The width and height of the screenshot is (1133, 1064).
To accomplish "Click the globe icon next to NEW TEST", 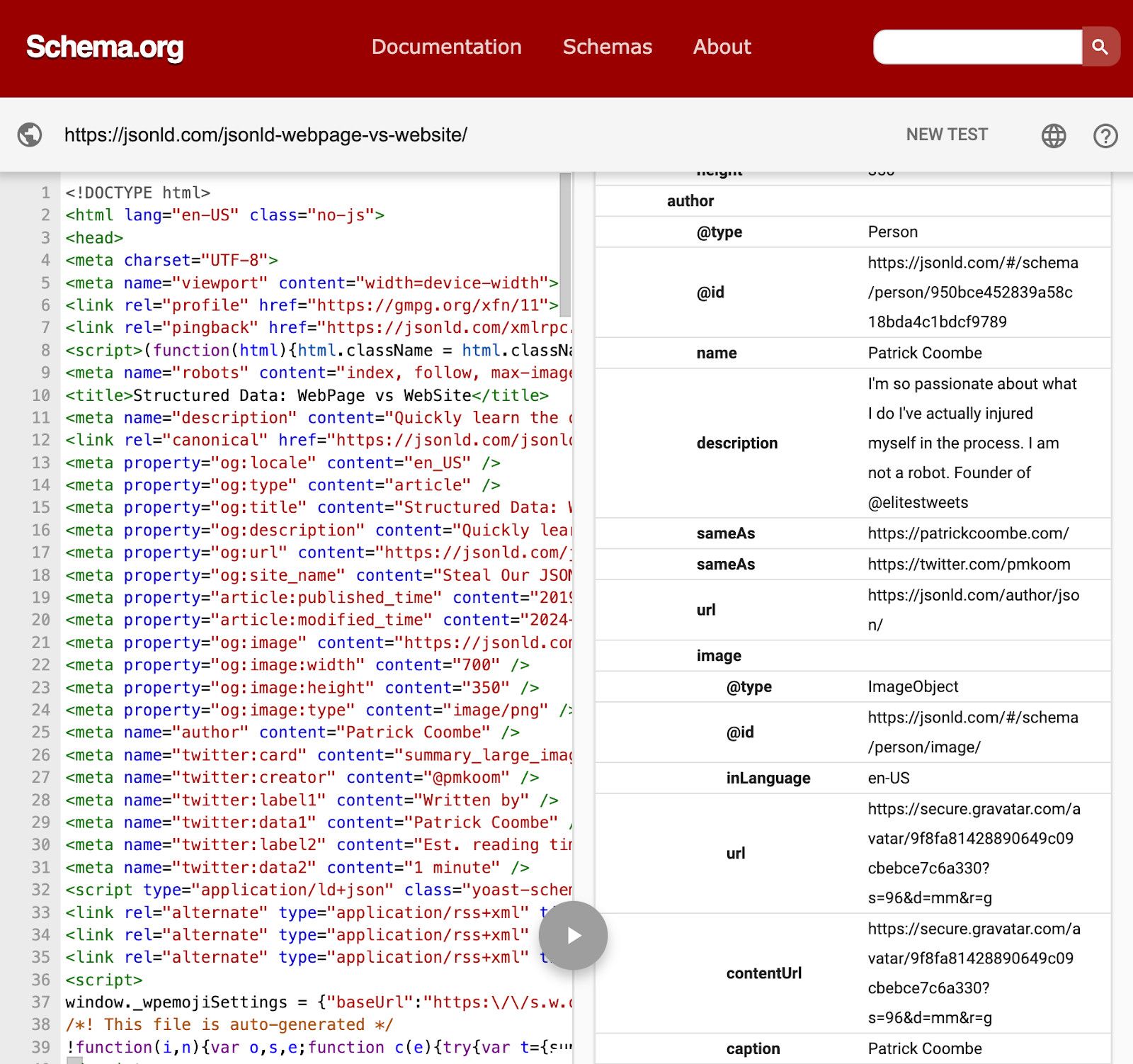I will tap(1054, 135).
